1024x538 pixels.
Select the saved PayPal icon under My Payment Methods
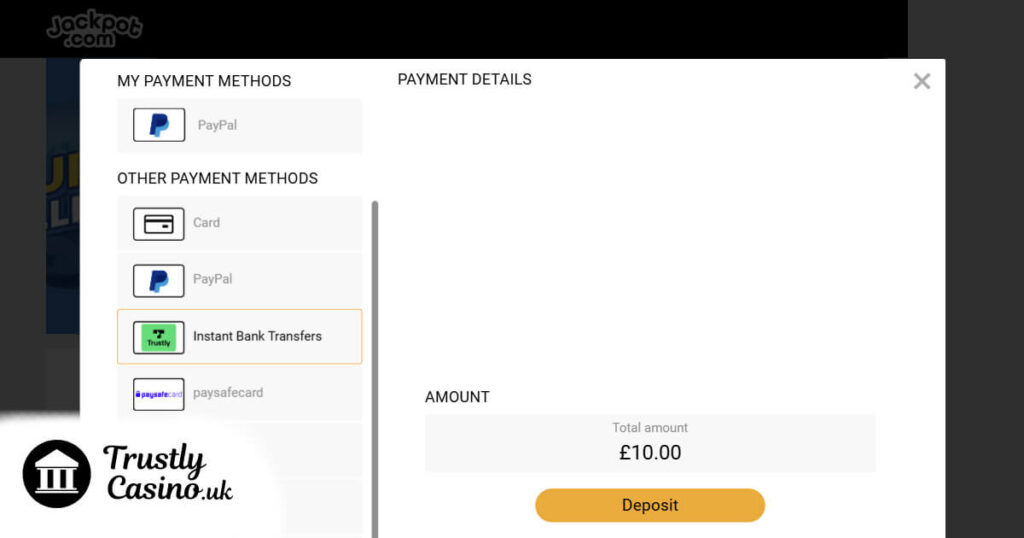click(159, 125)
